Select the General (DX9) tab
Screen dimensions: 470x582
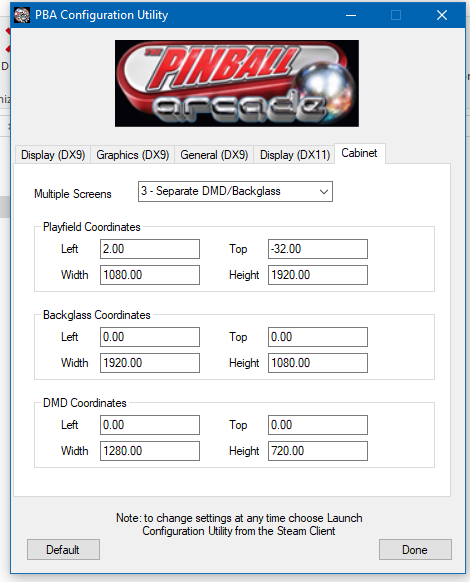click(x=214, y=155)
